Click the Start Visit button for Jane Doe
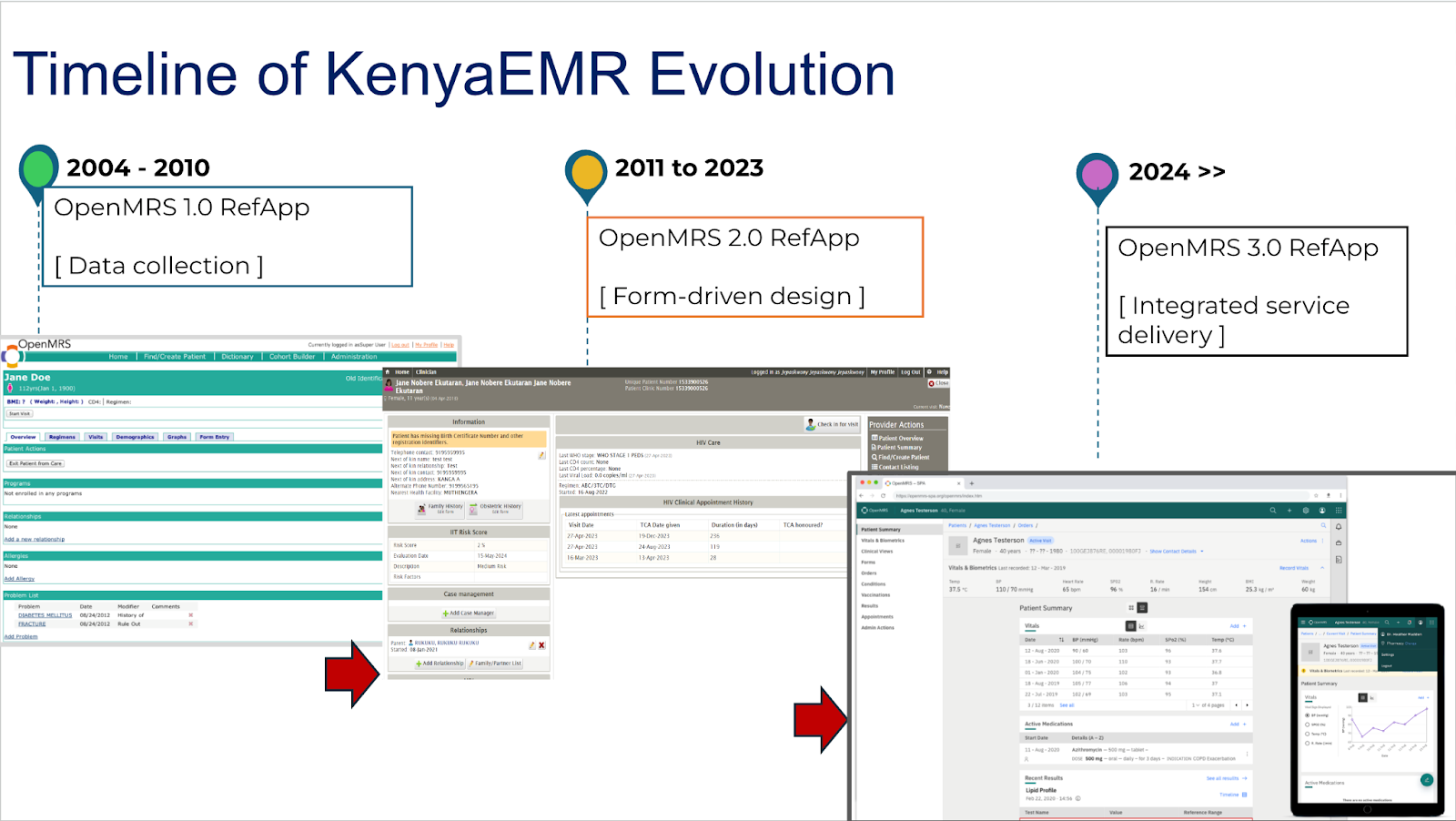Image resolution: width=1456 pixels, height=821 pixels. (19, 413)
